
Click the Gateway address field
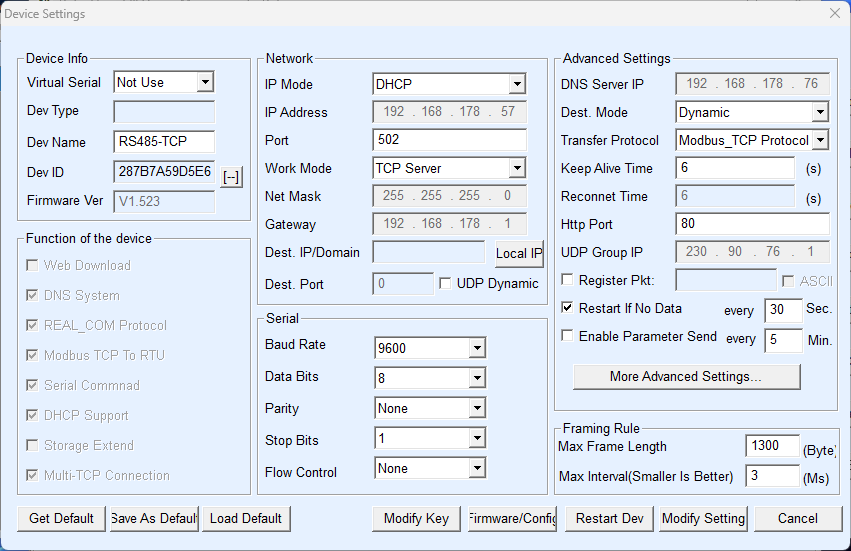click(449, 224)
